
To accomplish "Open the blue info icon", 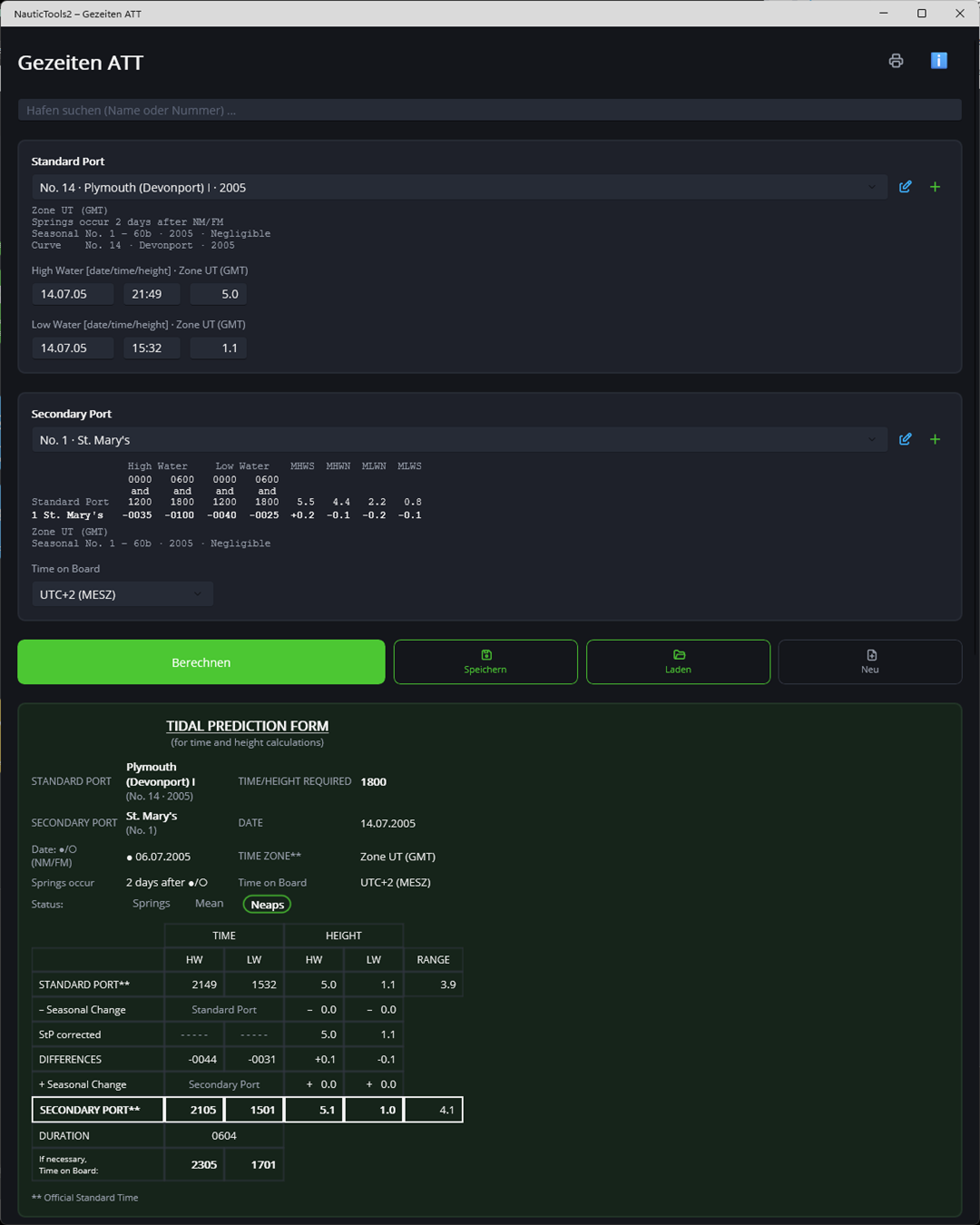I will tap(939, 61).
